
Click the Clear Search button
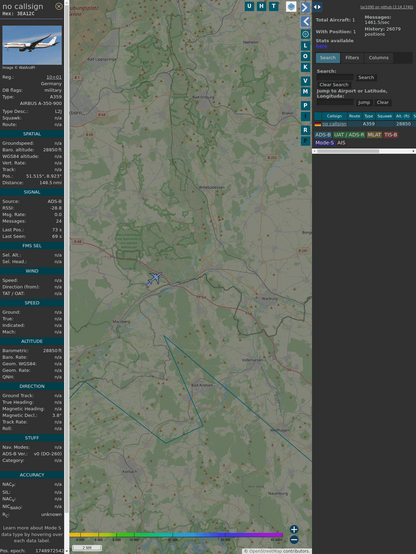pyautogui.click(x=334, y=85)
